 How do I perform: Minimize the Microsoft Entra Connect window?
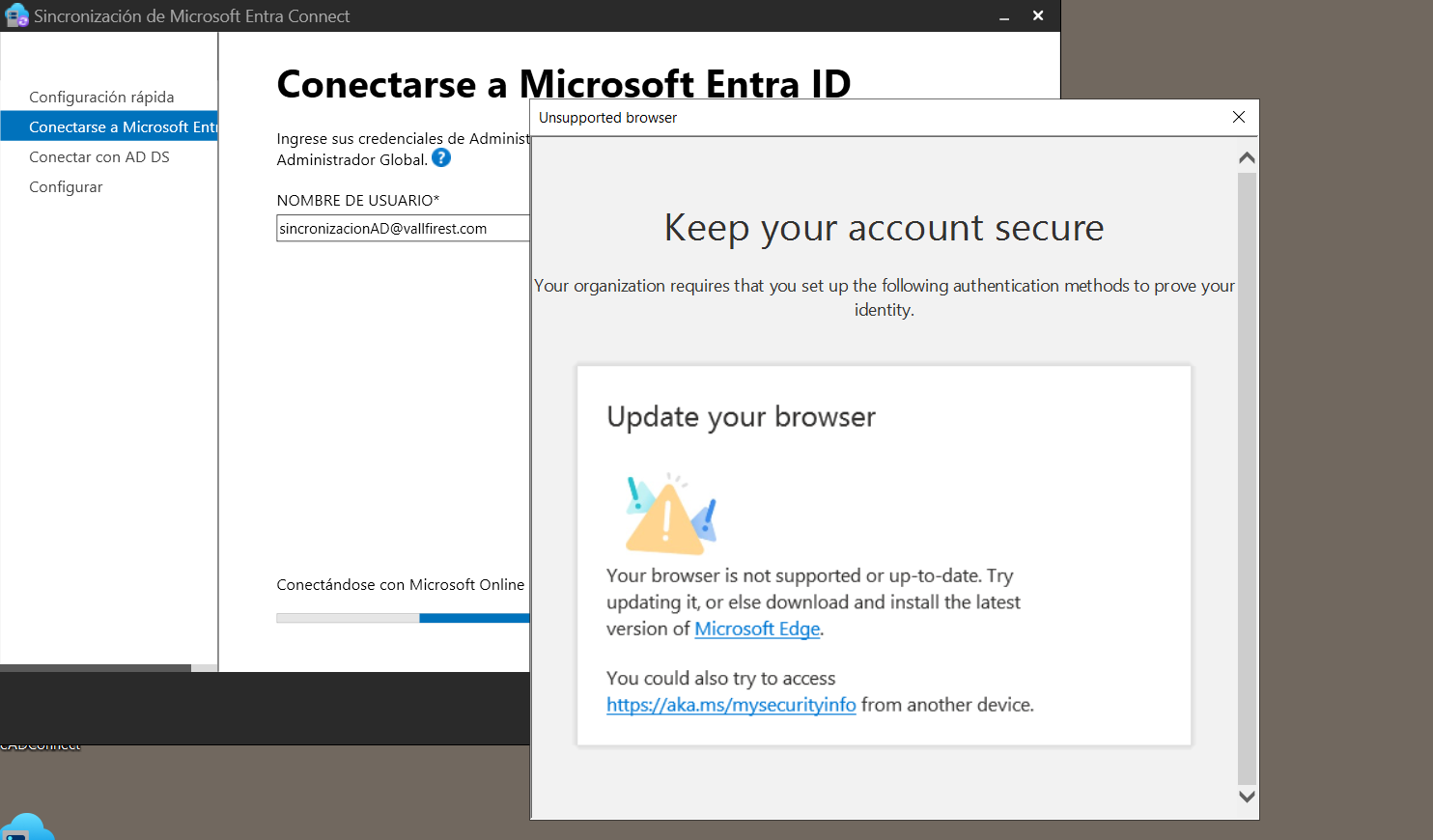[x=1004, y=16]
